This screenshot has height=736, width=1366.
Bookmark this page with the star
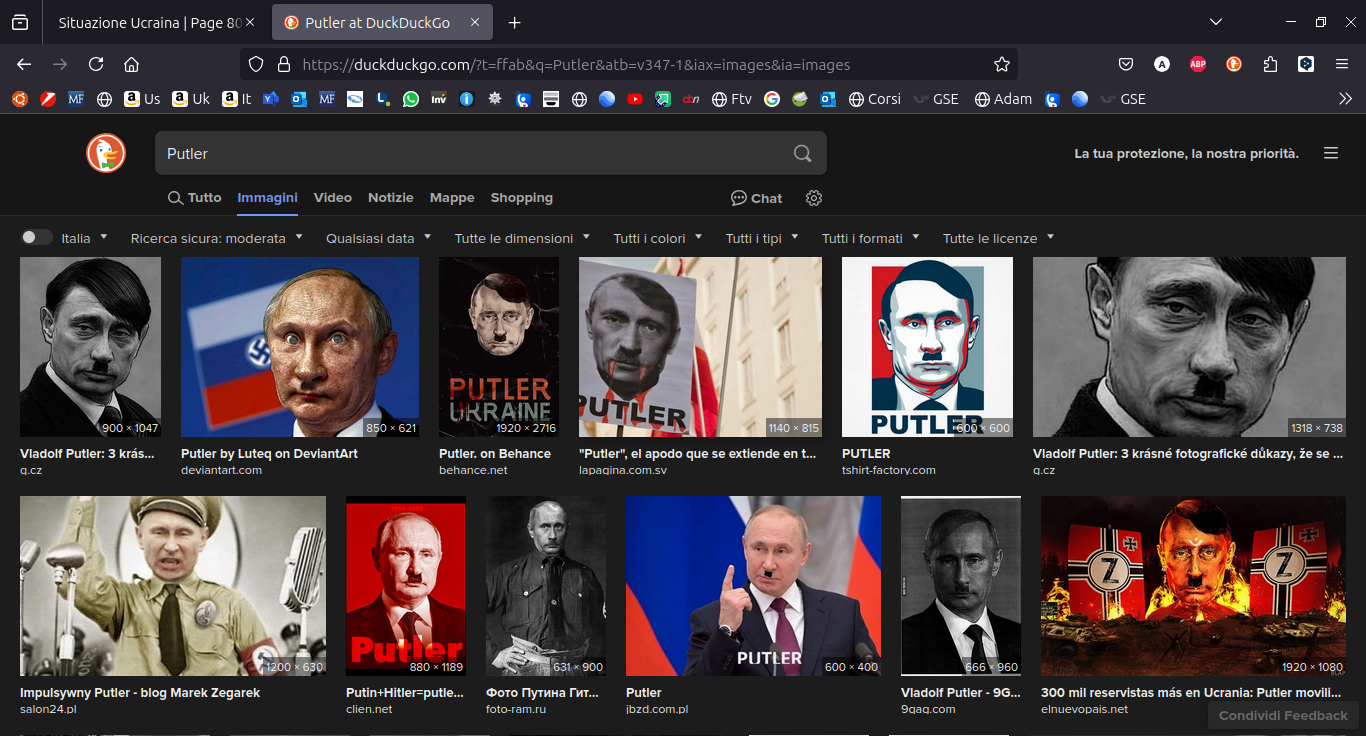coord(1002,64)
